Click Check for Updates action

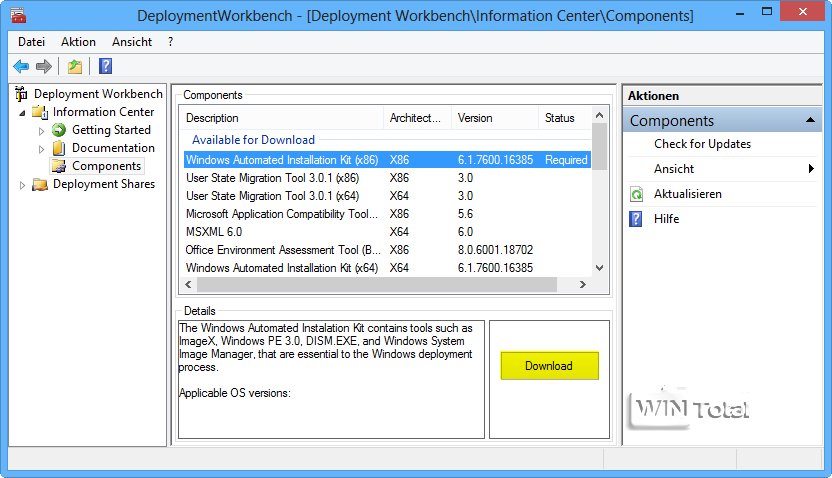click(x=702, y=144)
